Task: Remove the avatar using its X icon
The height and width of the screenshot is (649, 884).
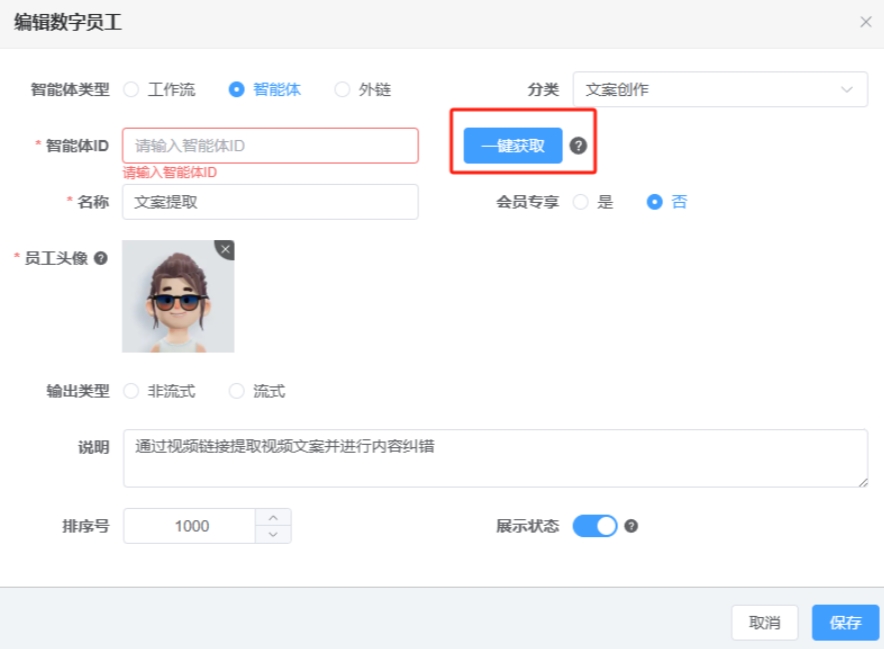Action: pyautogui.click(x=225, y=249)
